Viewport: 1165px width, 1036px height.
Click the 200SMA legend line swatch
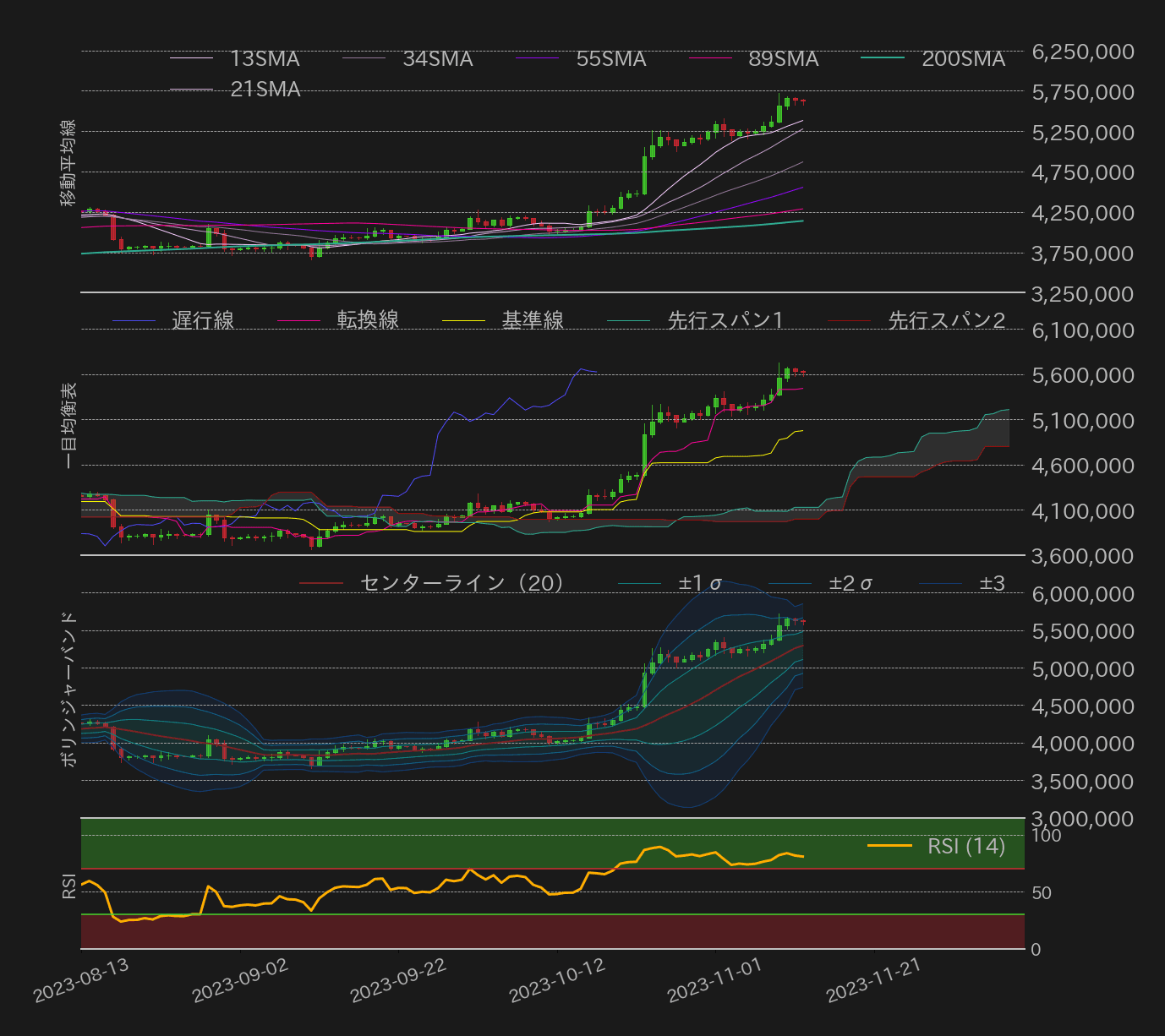pos(883,58)
